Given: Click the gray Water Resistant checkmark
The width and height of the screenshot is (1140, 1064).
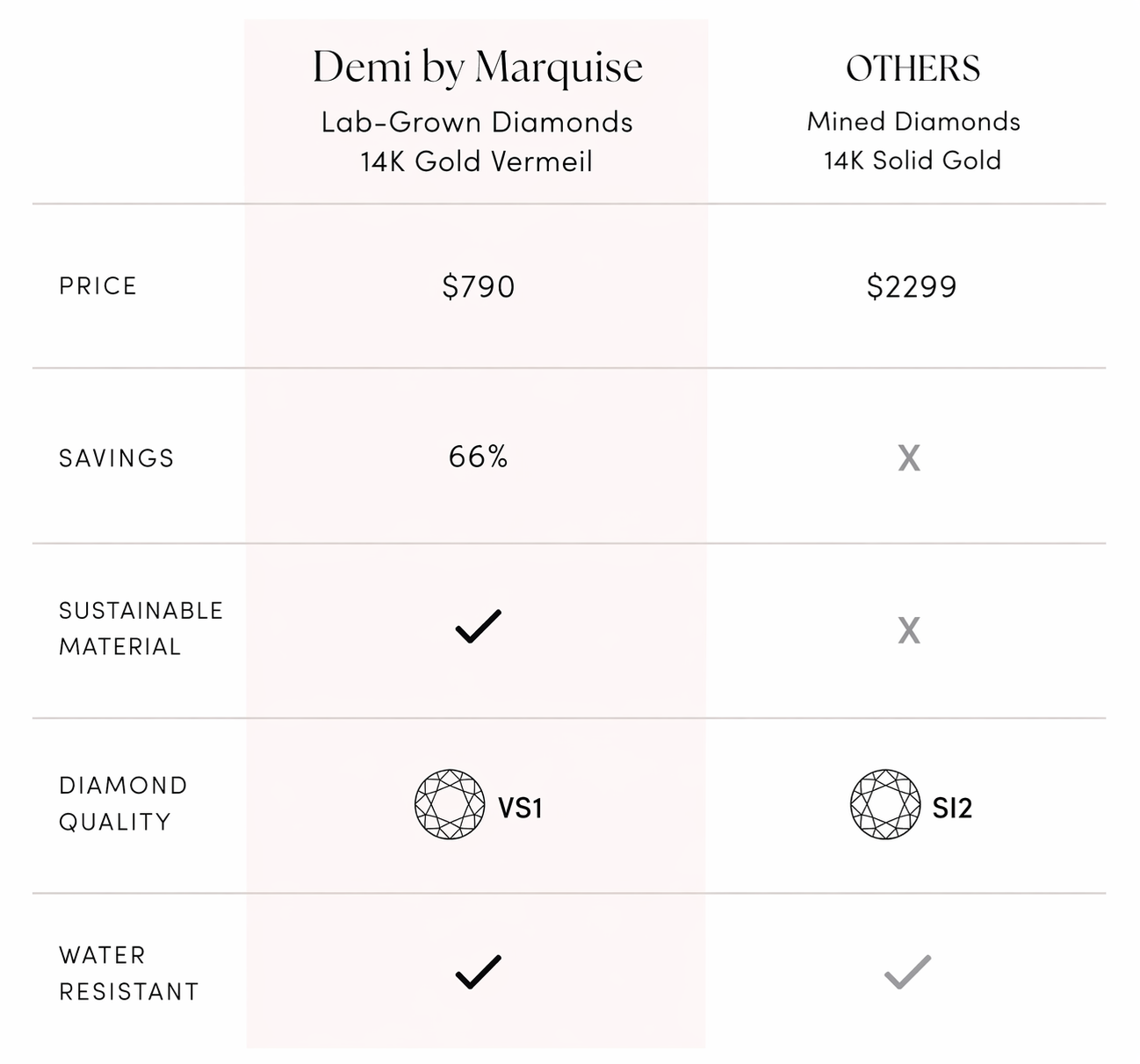Looking at the screenshot, I should click(x=907, y=971).
